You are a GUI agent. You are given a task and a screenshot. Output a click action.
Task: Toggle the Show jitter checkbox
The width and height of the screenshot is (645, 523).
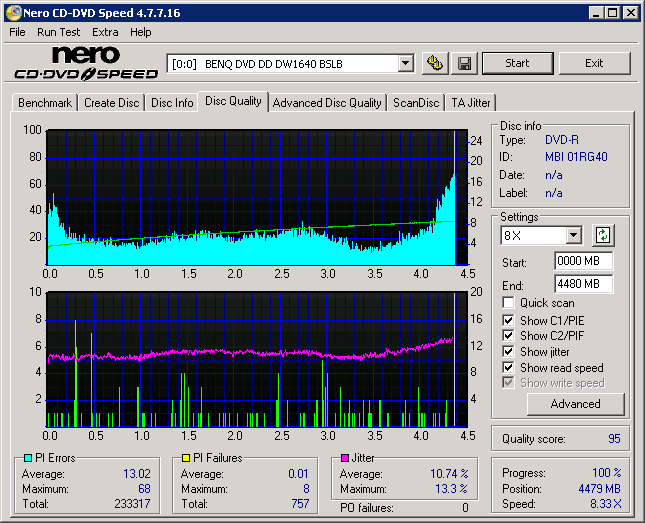tap(509, 352)
